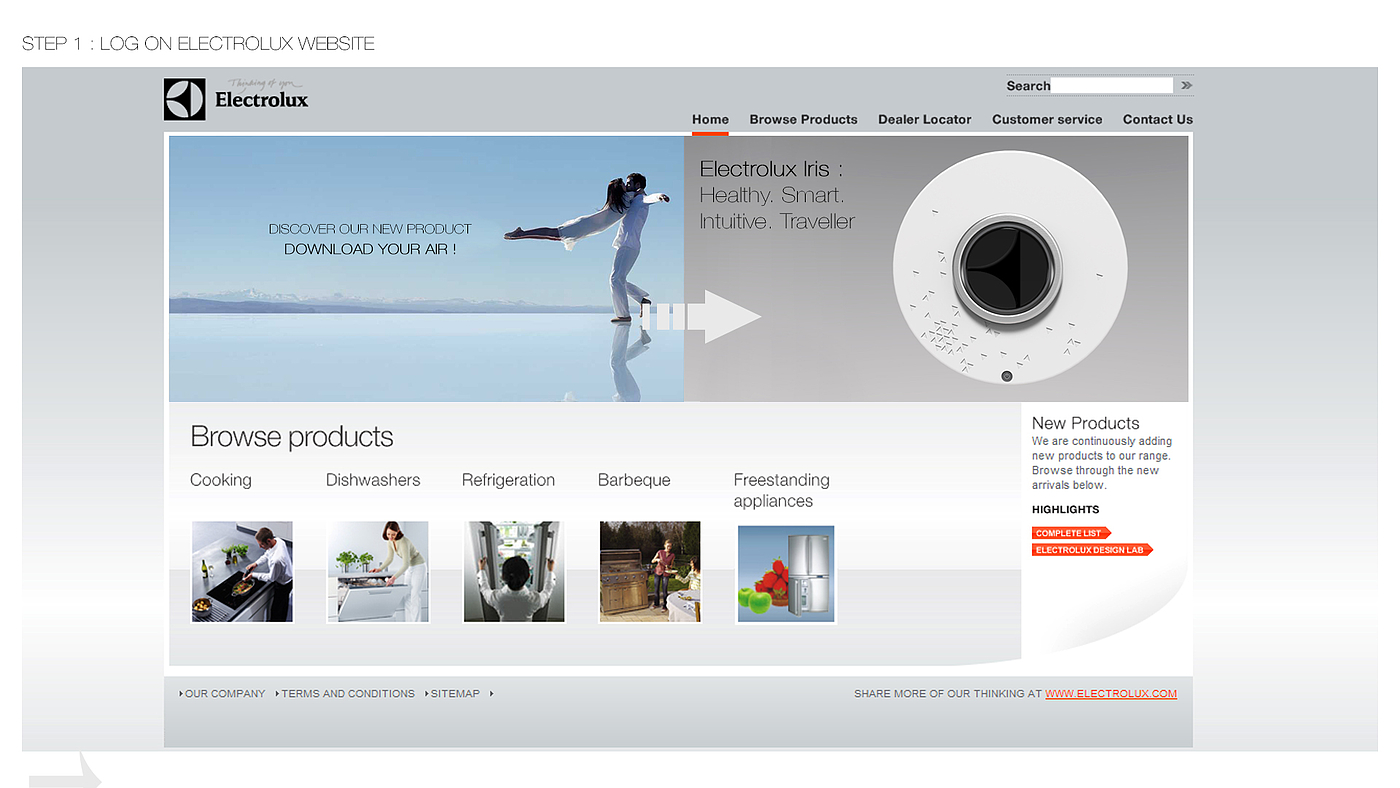Visit the WWW.ELECTROLUX.COM link
The height and width of the screenshot is (788, 1400).
(x=1111, y=693)
